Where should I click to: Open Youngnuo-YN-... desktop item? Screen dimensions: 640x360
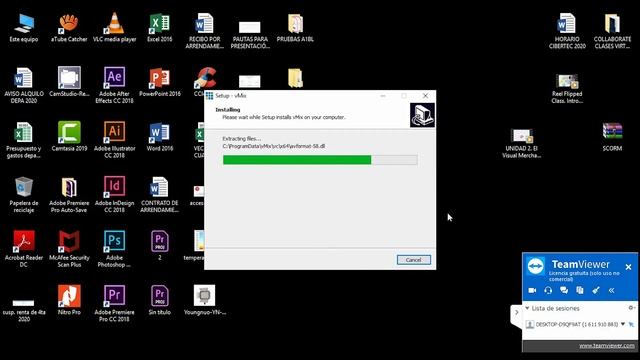tap(204, 300)
